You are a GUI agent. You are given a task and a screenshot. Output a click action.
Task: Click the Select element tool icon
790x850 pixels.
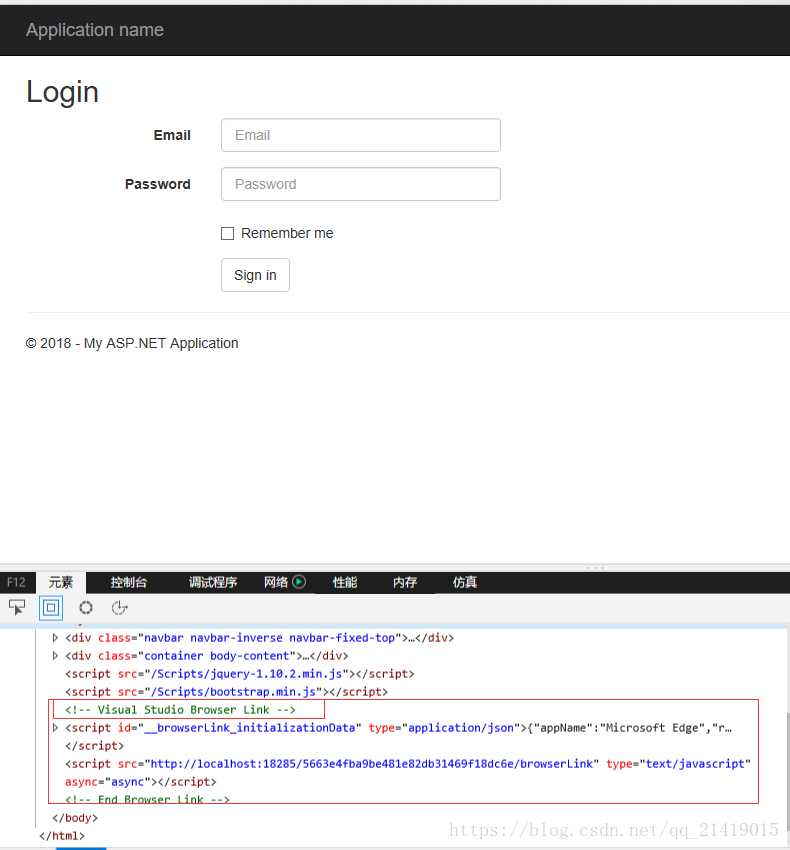point(17,608)
